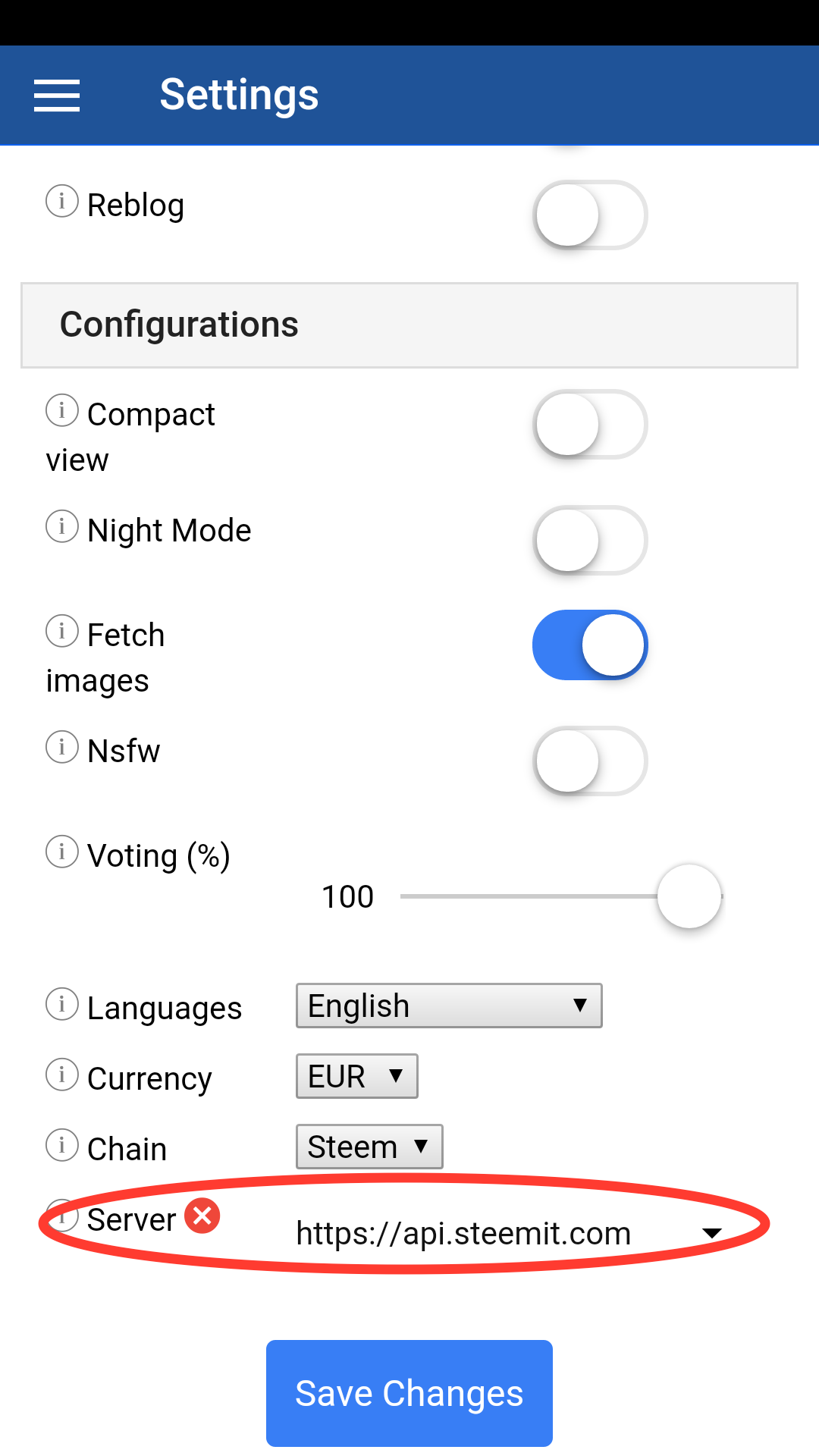
Task: Enable the Reblog toggle switch
Action: (x=590, y=215)
